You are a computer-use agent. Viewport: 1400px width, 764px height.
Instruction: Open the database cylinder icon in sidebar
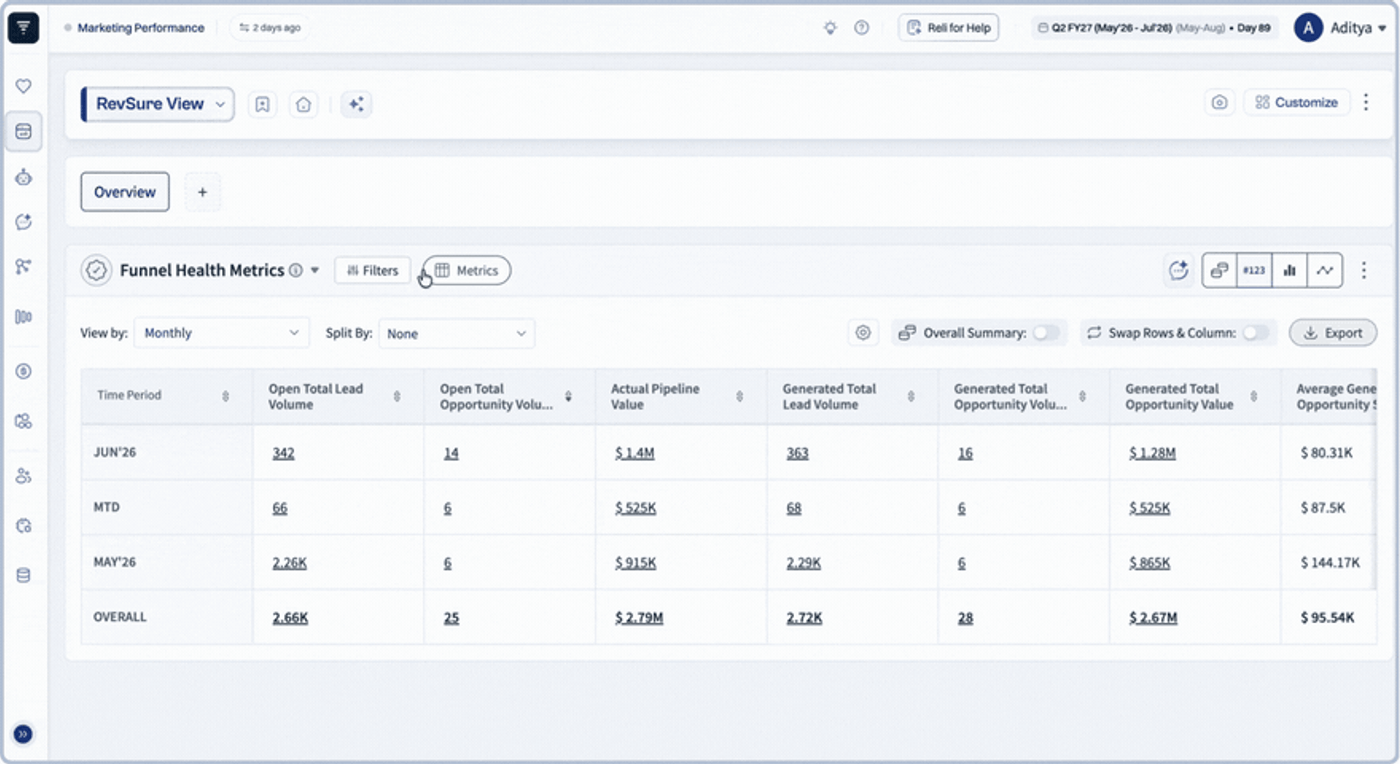(23, 575)
